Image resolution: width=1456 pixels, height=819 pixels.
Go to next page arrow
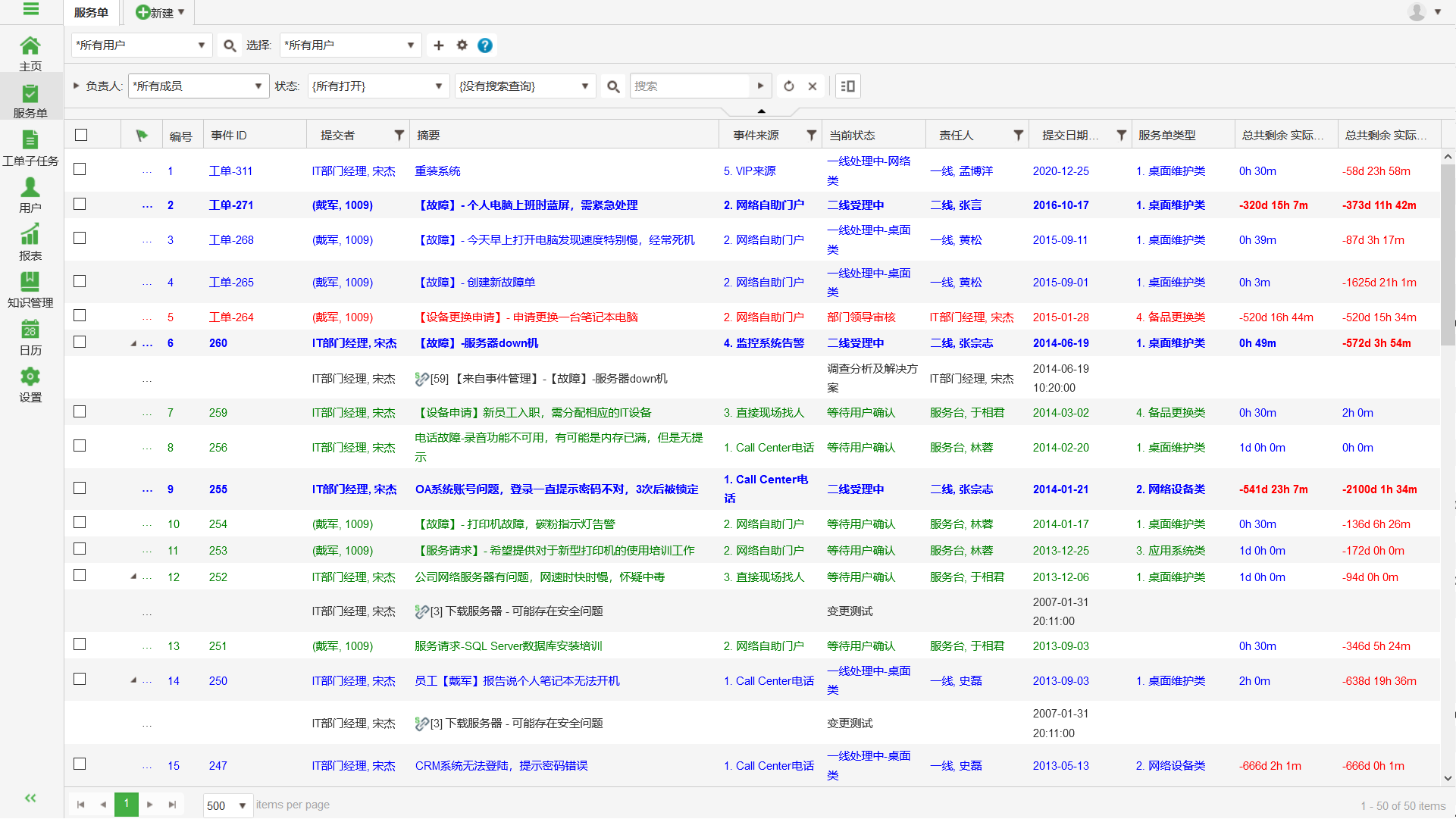coord(150,805)
